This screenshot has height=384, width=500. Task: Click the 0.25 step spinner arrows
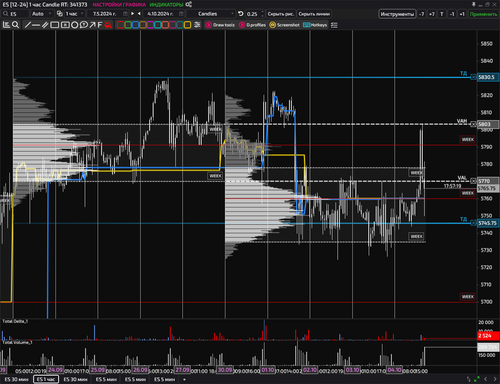pos(262,14)
